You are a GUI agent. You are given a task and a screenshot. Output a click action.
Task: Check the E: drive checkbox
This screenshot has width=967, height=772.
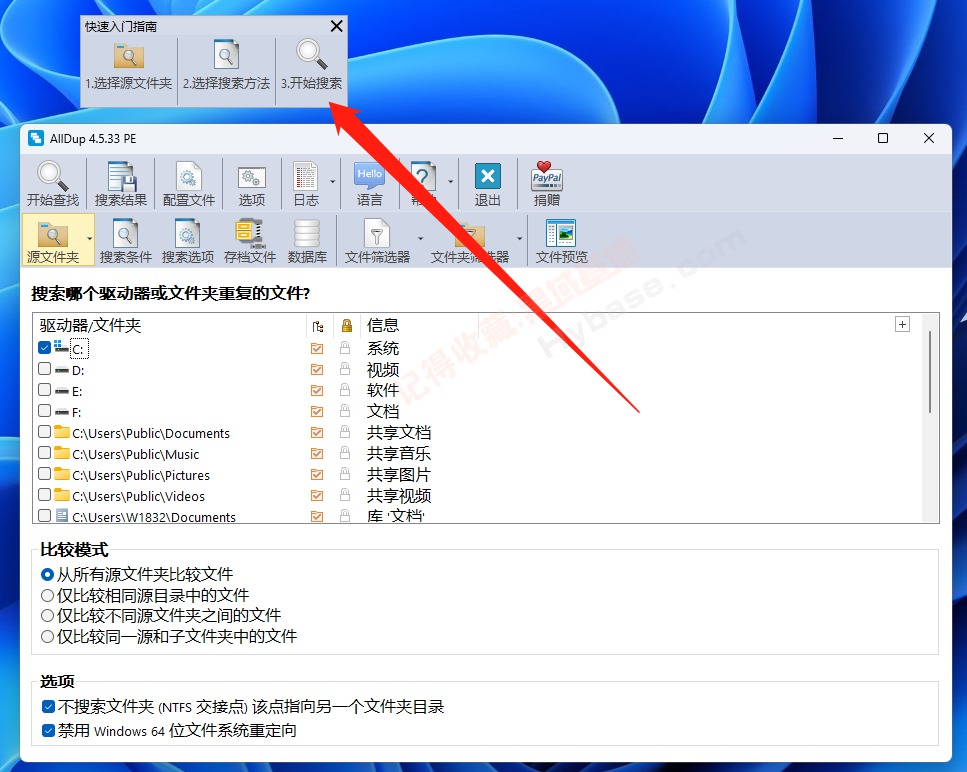(44, 390)
